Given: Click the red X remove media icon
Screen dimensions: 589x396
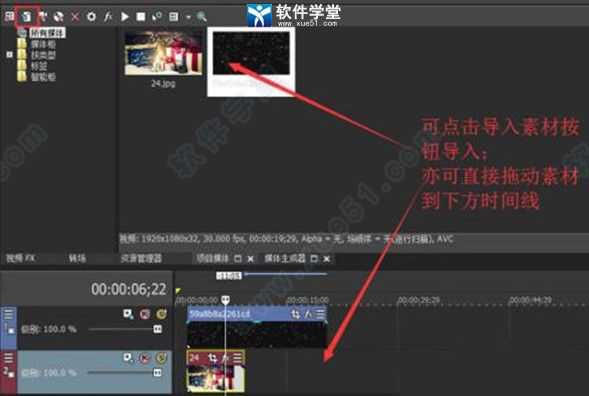Looking at the screenshot, I should pyautogui.click(x=75, y=17).
